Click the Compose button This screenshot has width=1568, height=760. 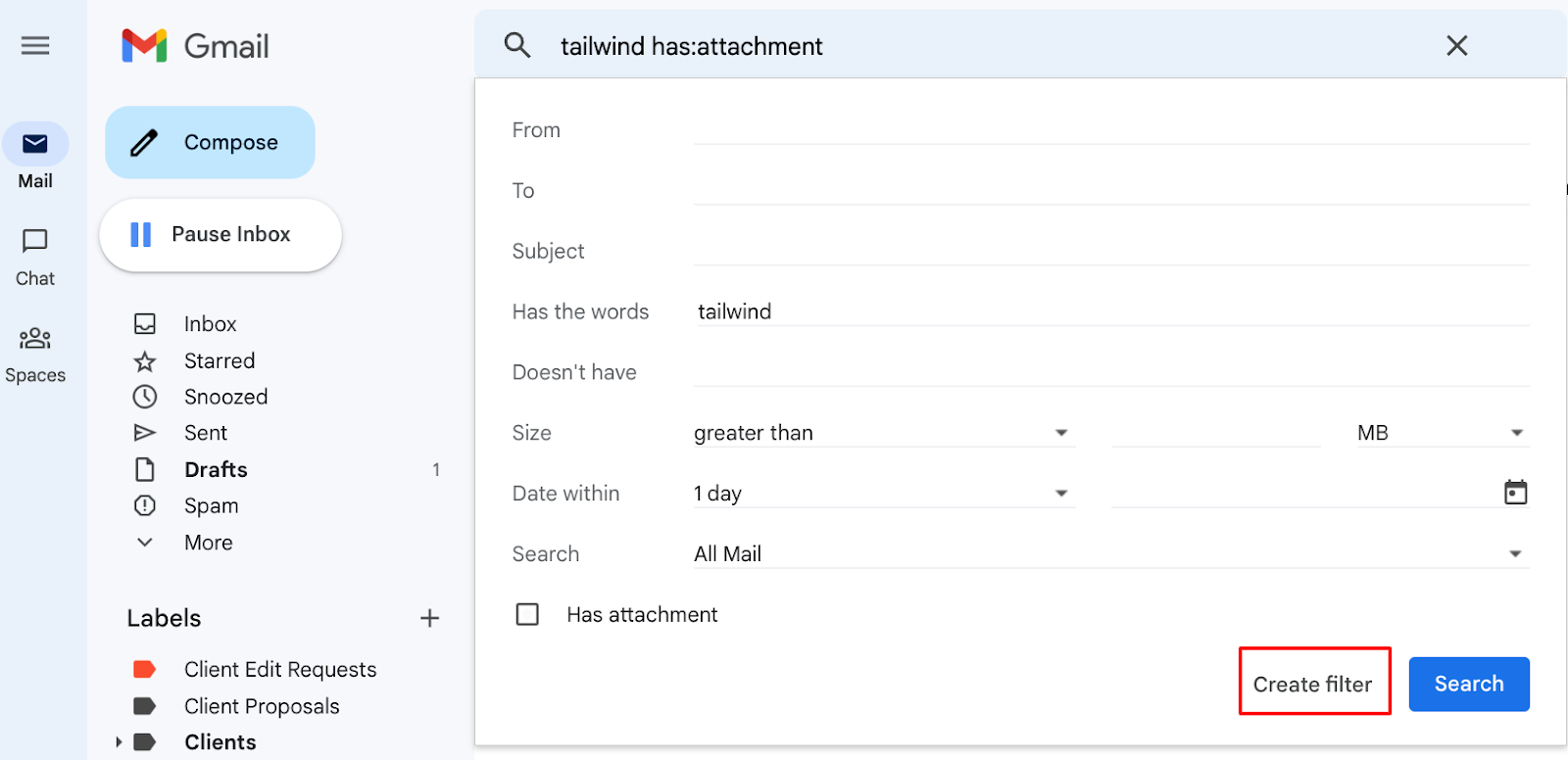(210, 143)
